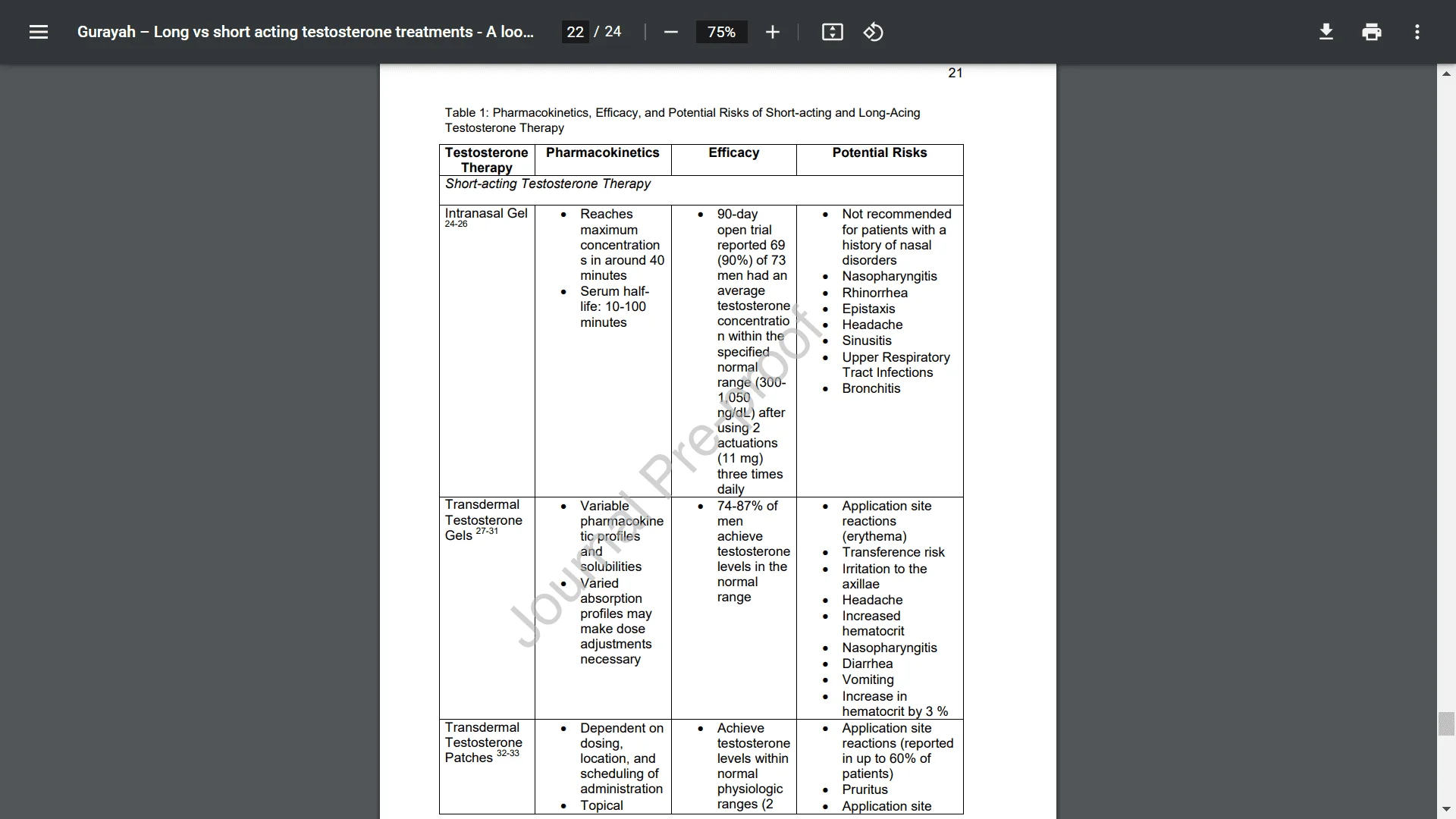
Task: Click the Dependent on dosing bullet
Action: [622, 758]
